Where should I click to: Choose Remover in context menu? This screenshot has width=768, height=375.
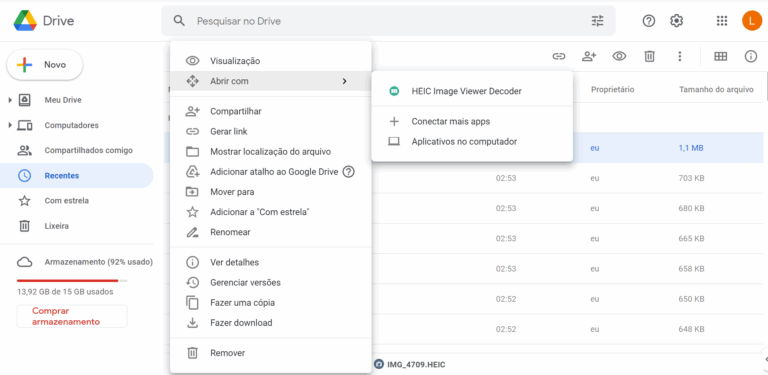[270, 353]
